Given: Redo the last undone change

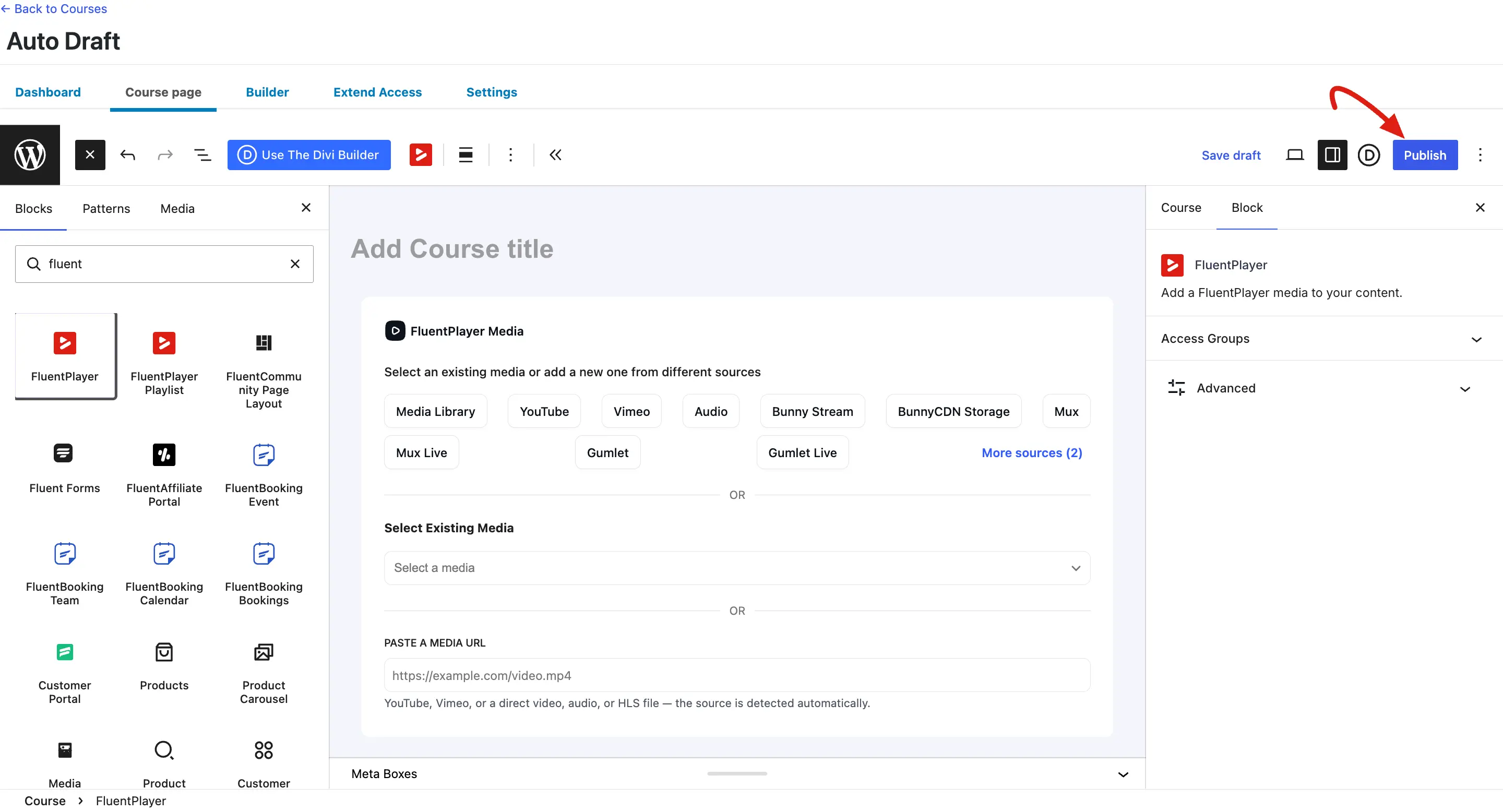Looking at the screenshot, I should [165, 154].
